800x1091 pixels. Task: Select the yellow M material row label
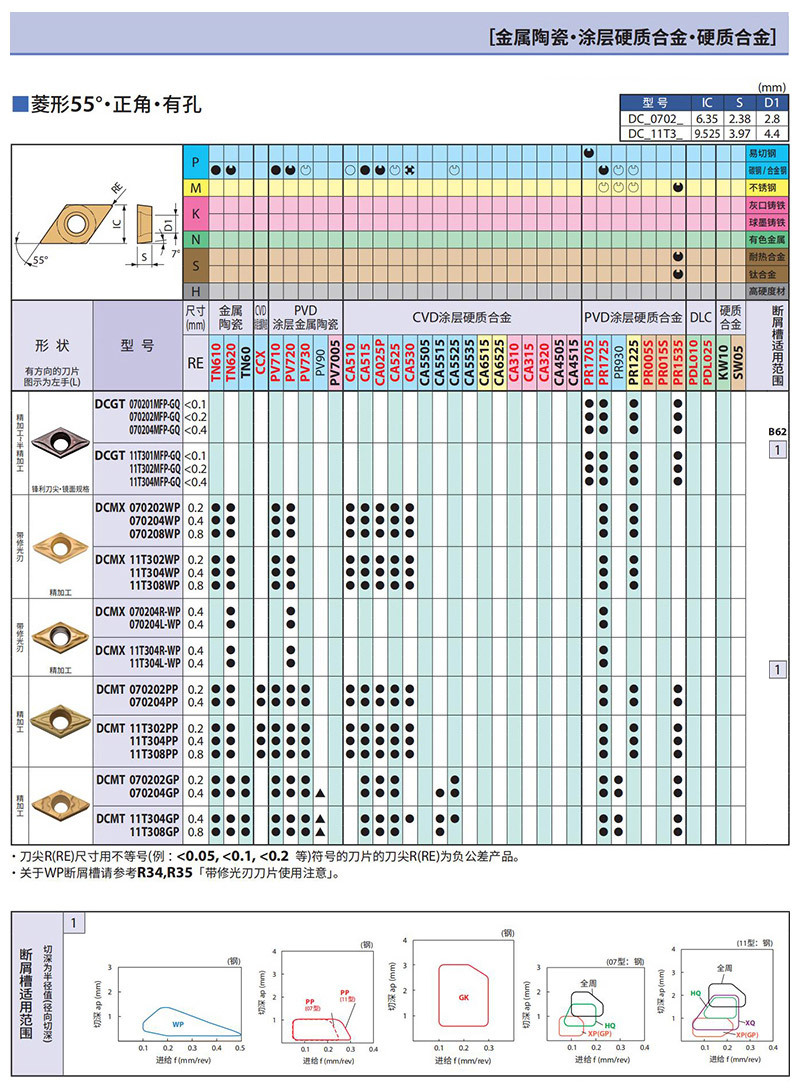click(x=195, y=188)
